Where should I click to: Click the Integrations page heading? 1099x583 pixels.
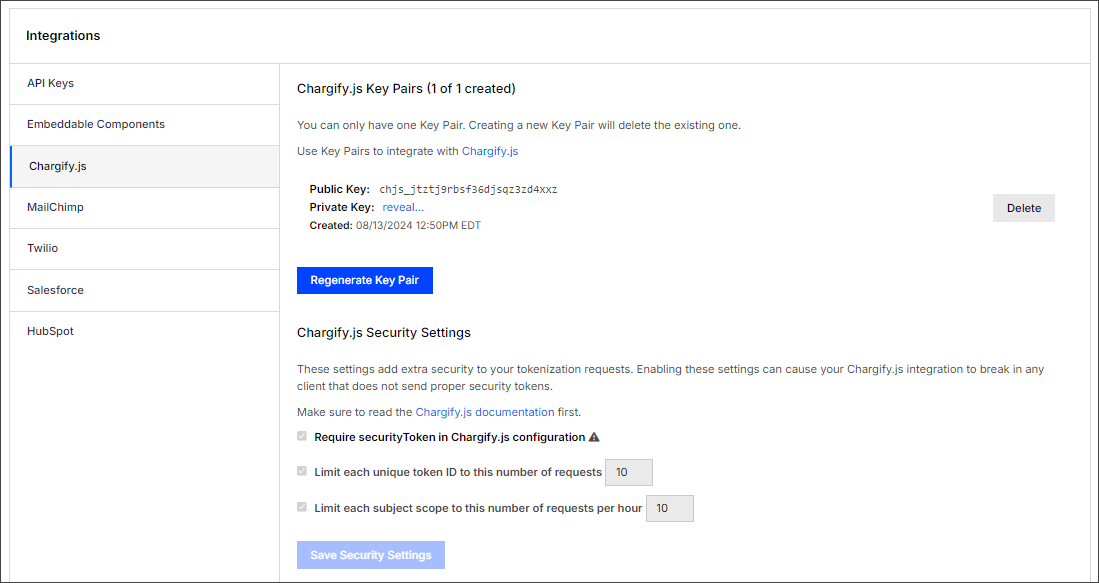coord(63,36)
